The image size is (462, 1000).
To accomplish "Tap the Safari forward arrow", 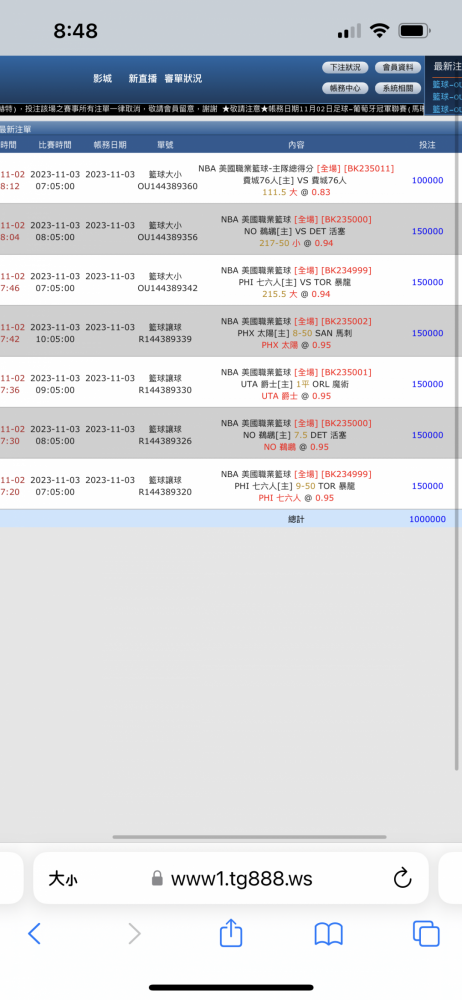I will [x=134, y=934].
